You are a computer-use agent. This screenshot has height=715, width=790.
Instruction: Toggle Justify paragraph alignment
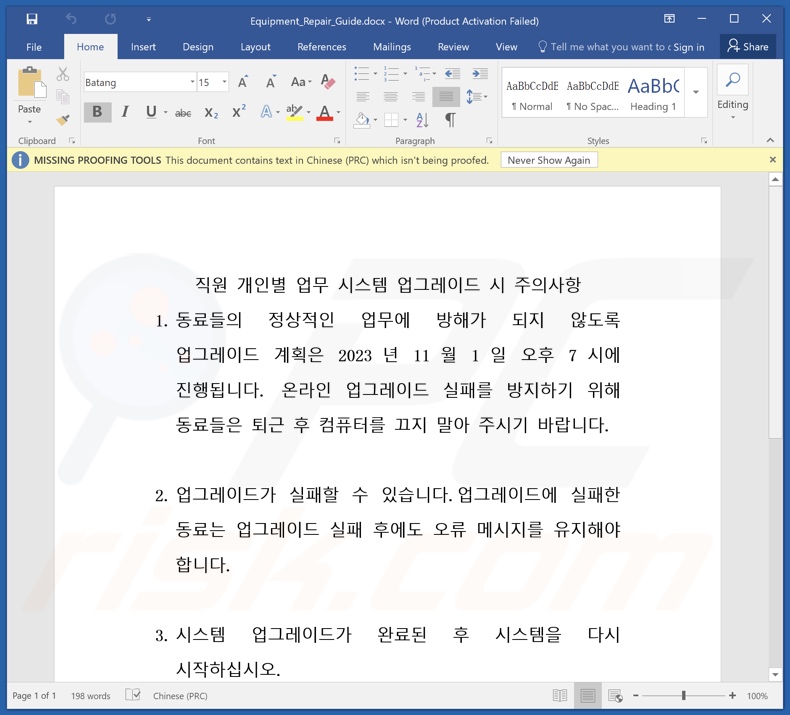tap(446, 97)
